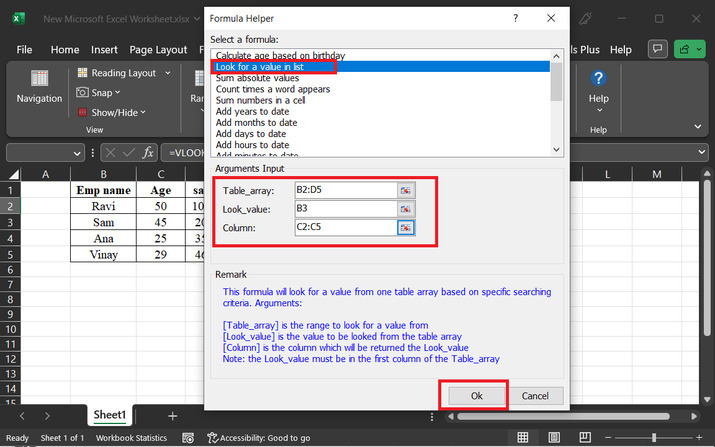Select the Sheet1 tab

[109, 415]
